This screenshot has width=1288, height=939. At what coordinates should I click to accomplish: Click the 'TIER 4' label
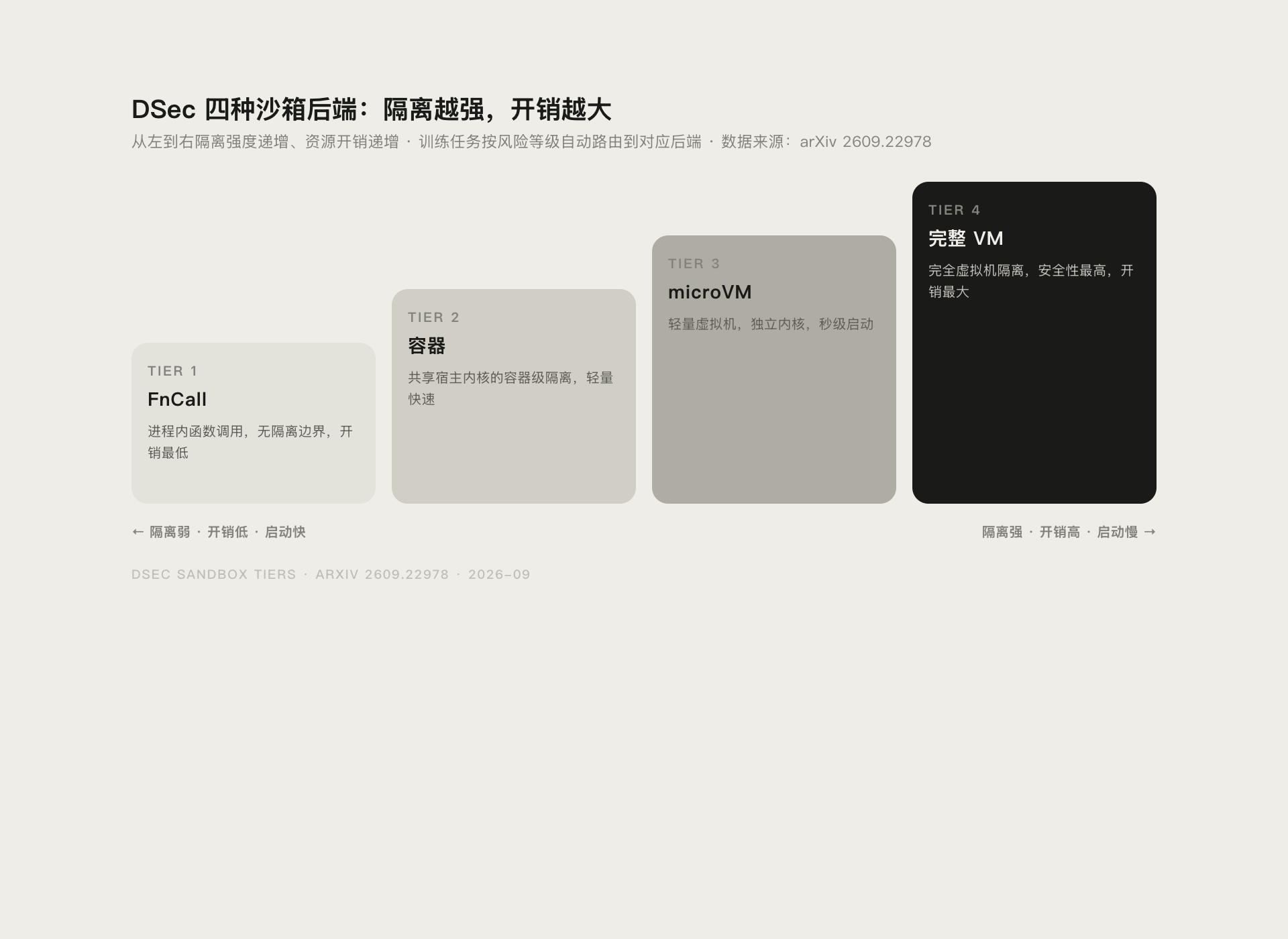[954, 210]
